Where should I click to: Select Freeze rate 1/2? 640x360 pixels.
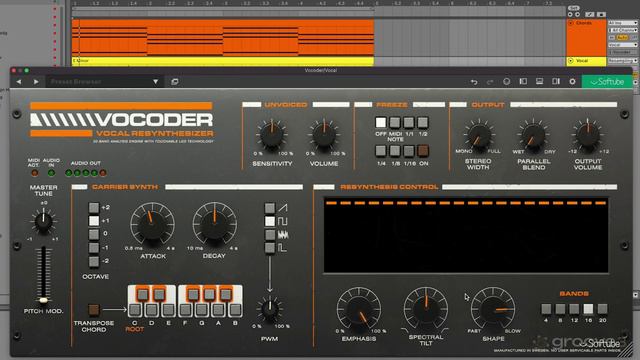[x=423, y=122]
